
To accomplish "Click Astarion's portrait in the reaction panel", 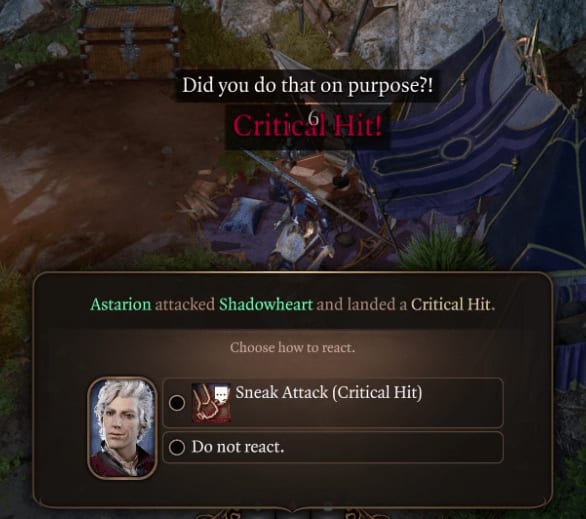I will click(x=122, y=428).
